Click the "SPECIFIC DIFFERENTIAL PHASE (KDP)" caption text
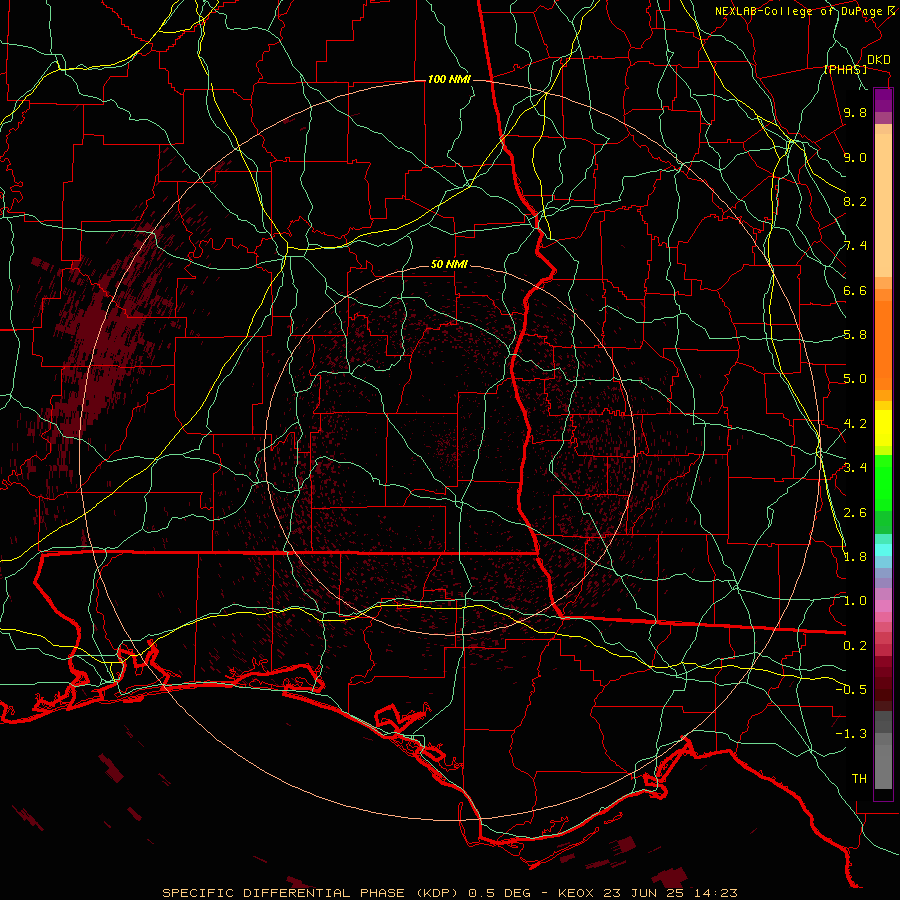Screen dimensions: 900x900 pos(310,893)
